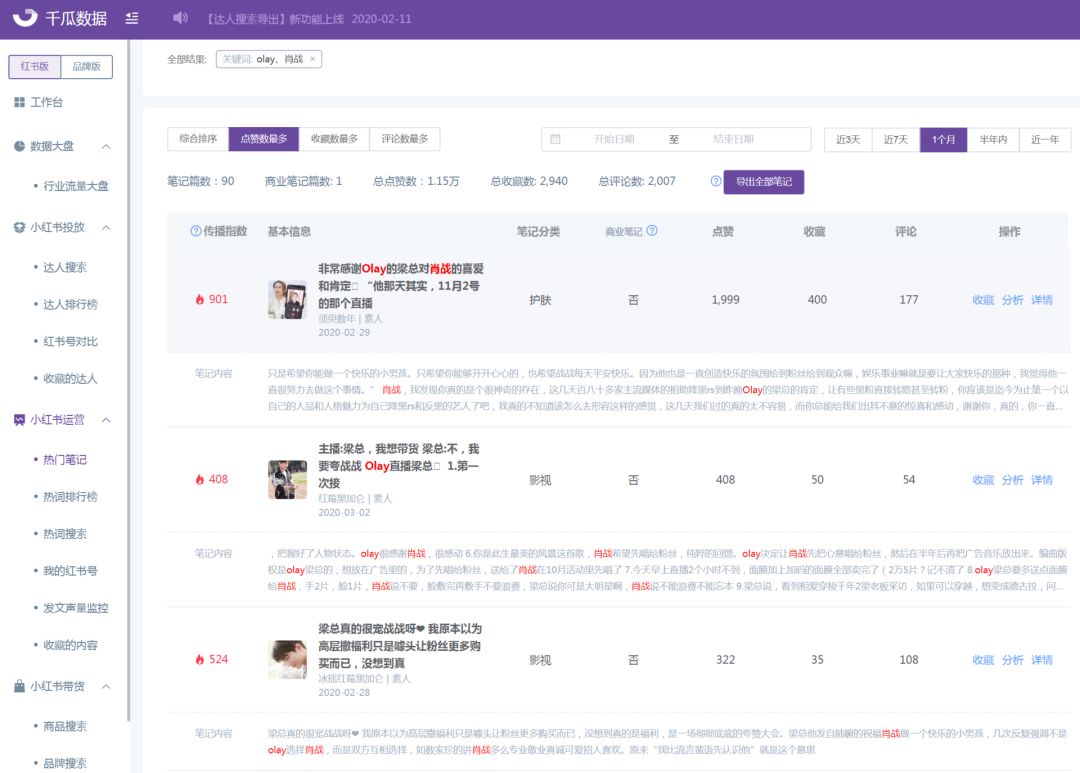1080x773 pixels.
Task: Click the flame icon beside score 524
Action: click(x=200, y=659)
